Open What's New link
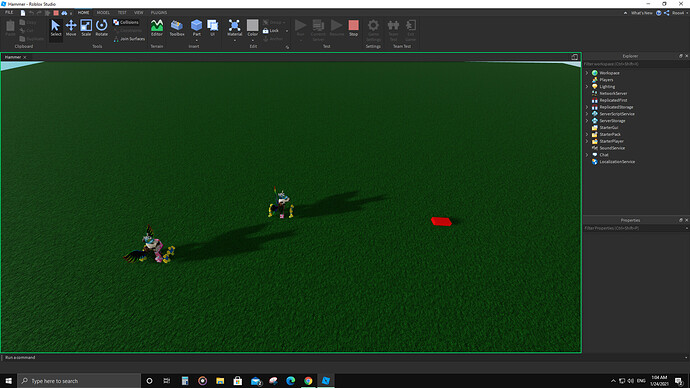 (642, 13)
